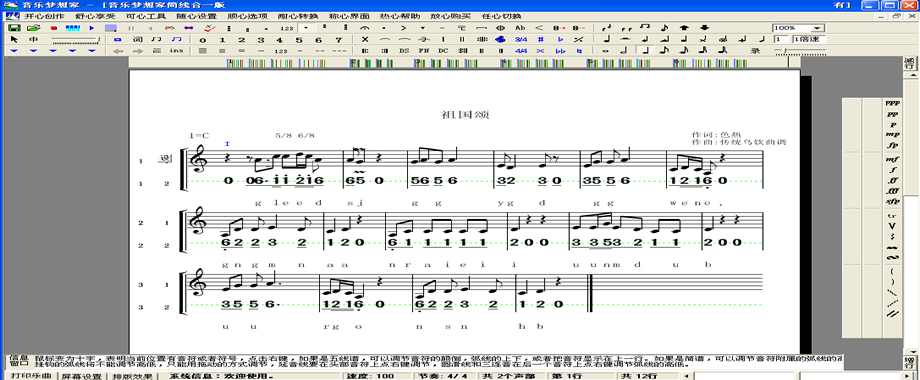Click the 排版效果 button
This screenshot has width=920, height=380.
pyautogui.click(x=132, y=376)
